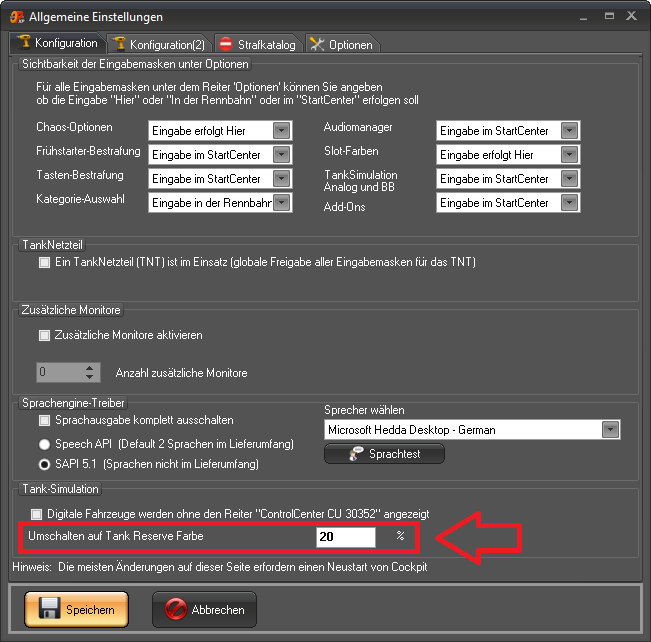Click the 'Anzahl zusätzliche Monitore' label
The image size is (651, 642).
click(181, 373)
